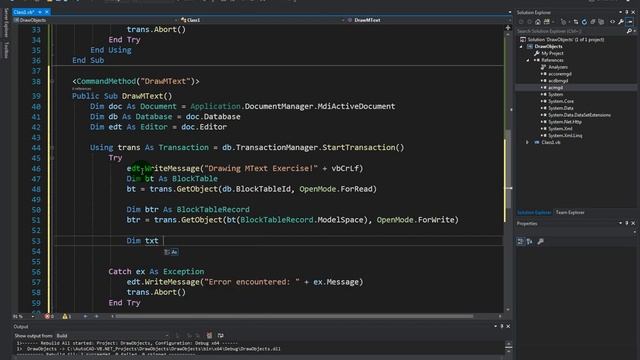
Task: Click the Categorized view icon in Properties panel
Action: pos(520,242)
